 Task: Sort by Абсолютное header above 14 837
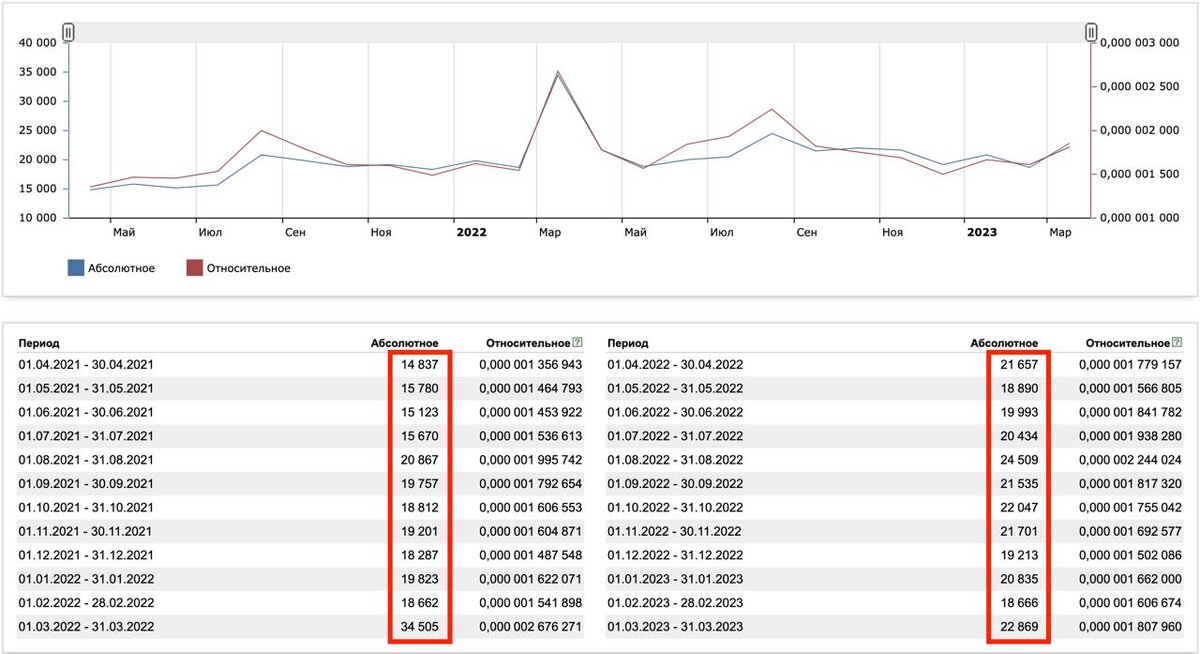point(404,343)
